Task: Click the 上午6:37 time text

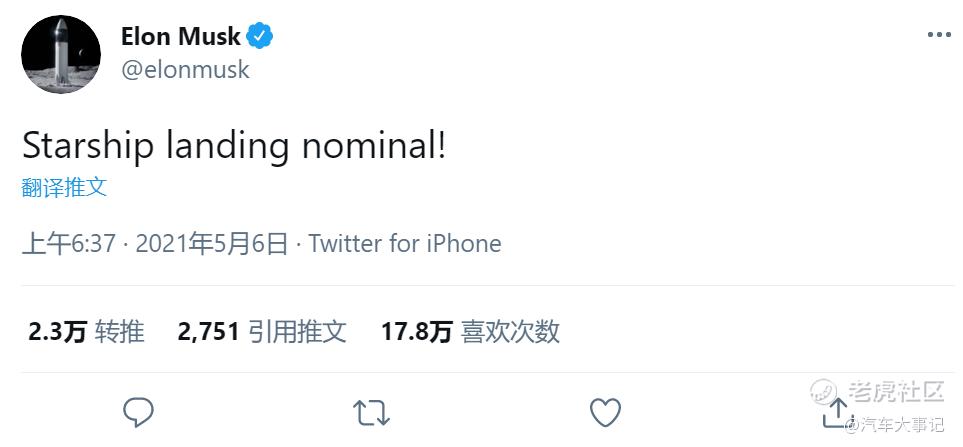Action: (x=69, y=243)
